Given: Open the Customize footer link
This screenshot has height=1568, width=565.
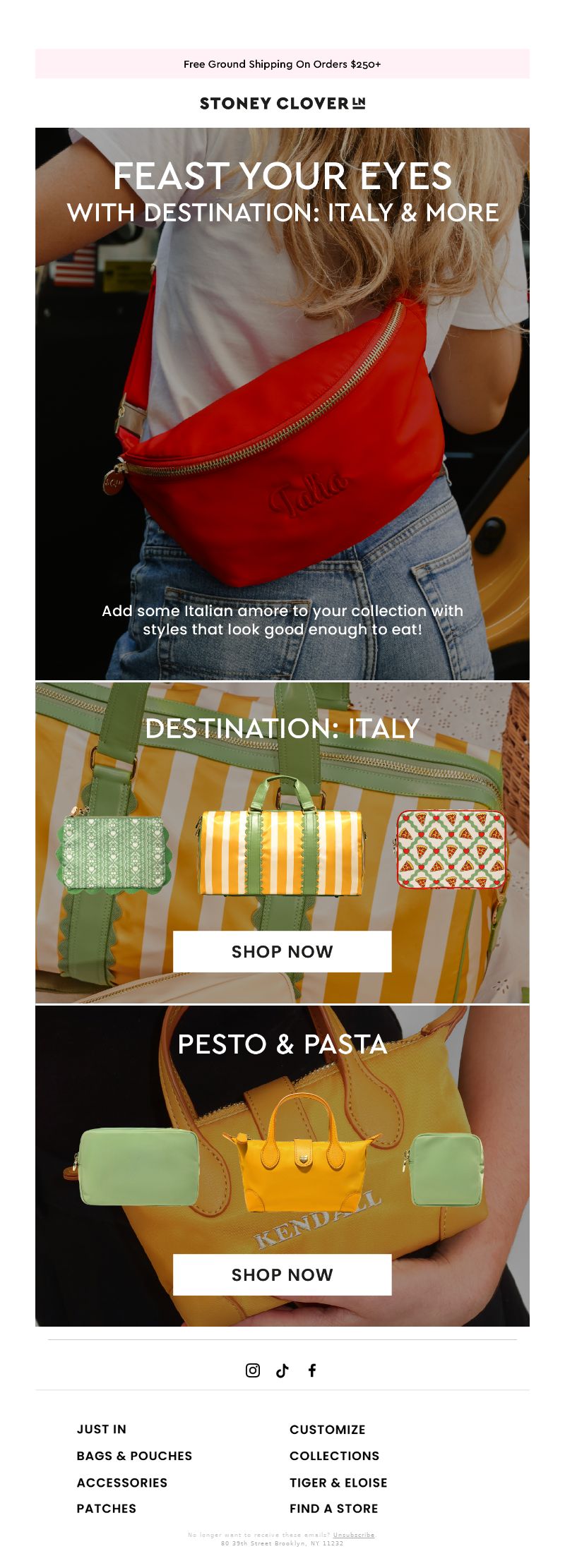Looking at the screenshot, I should [x=328, y=1429].
